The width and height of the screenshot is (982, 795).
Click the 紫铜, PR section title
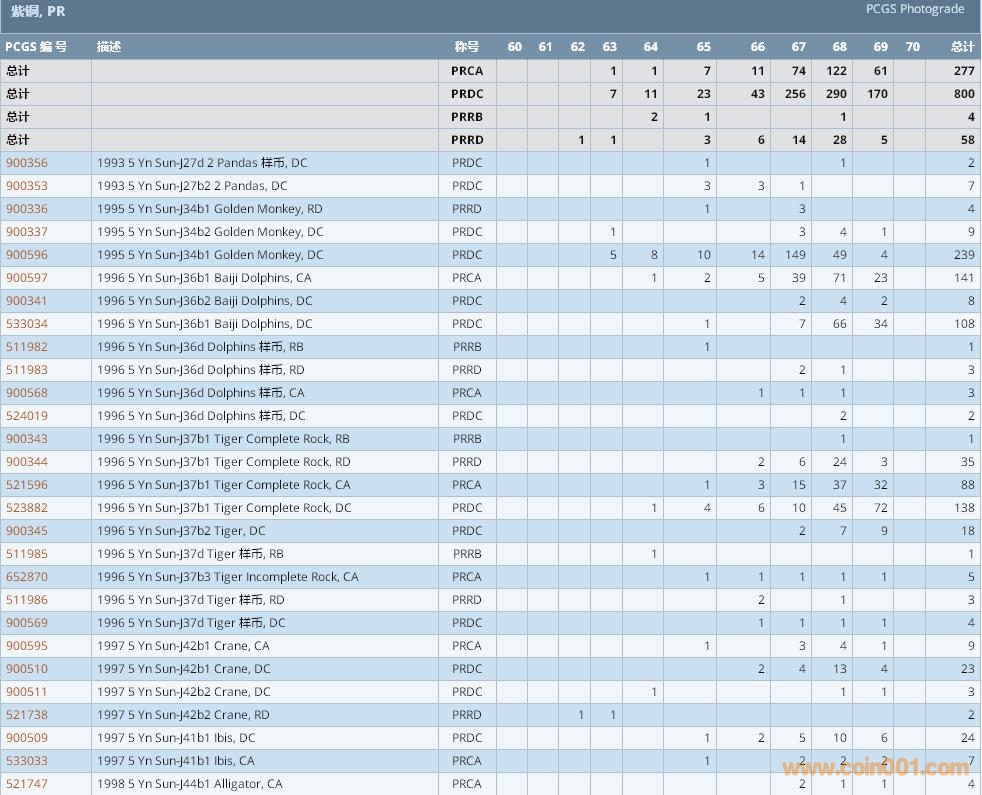39,12
